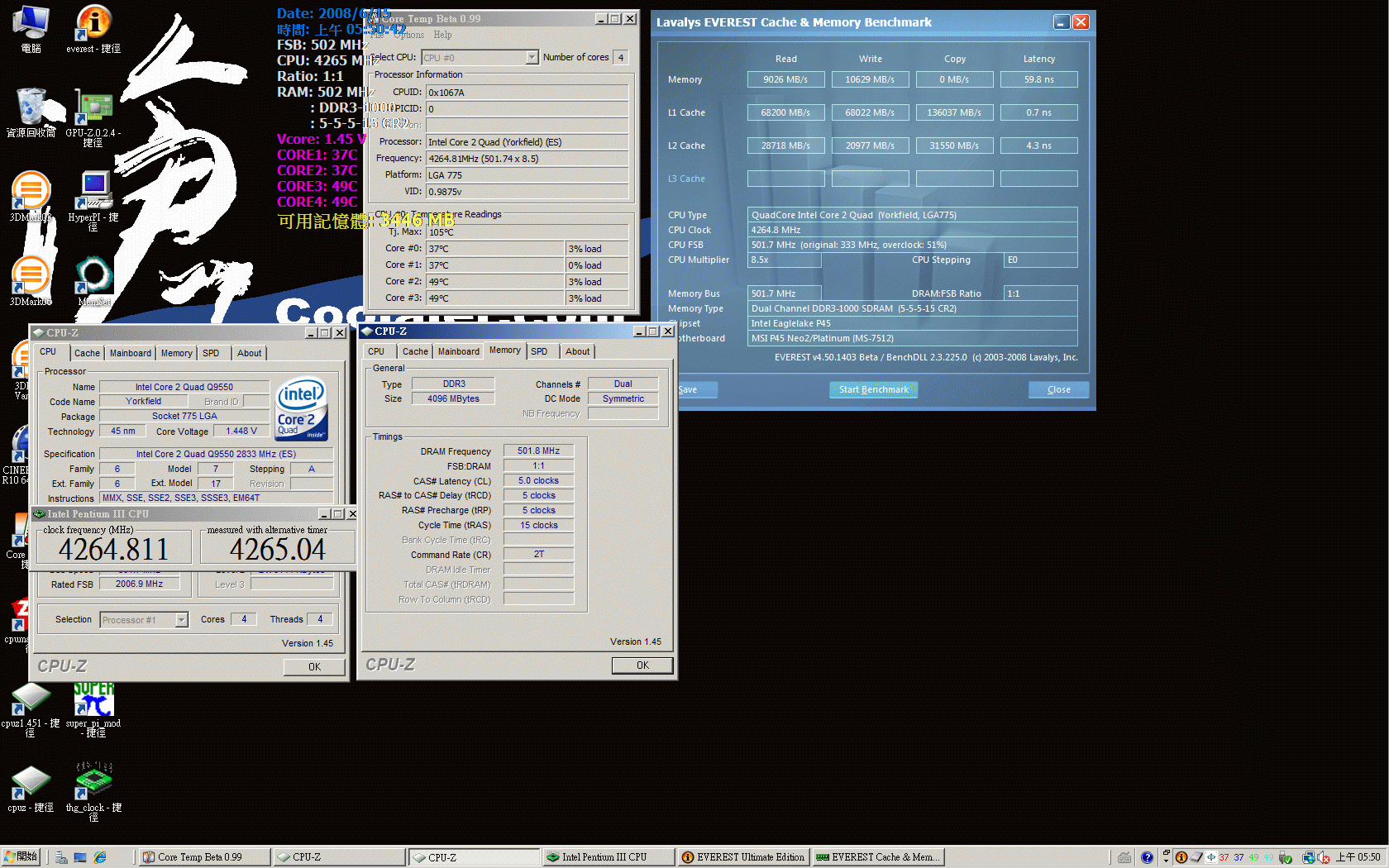This screenshot has width=1389, height=868.
Task: Open the Recycle Bin desktop icon
Action: click(31, 107)
